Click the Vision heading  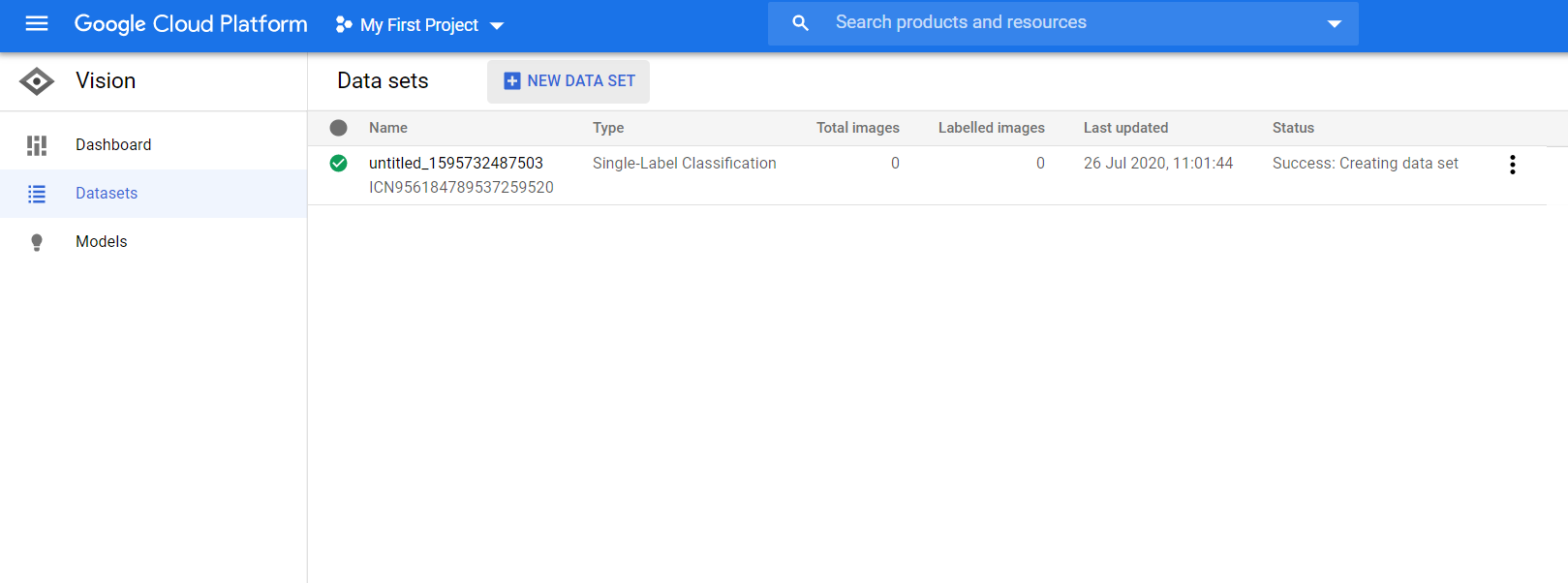coord(106,80)
